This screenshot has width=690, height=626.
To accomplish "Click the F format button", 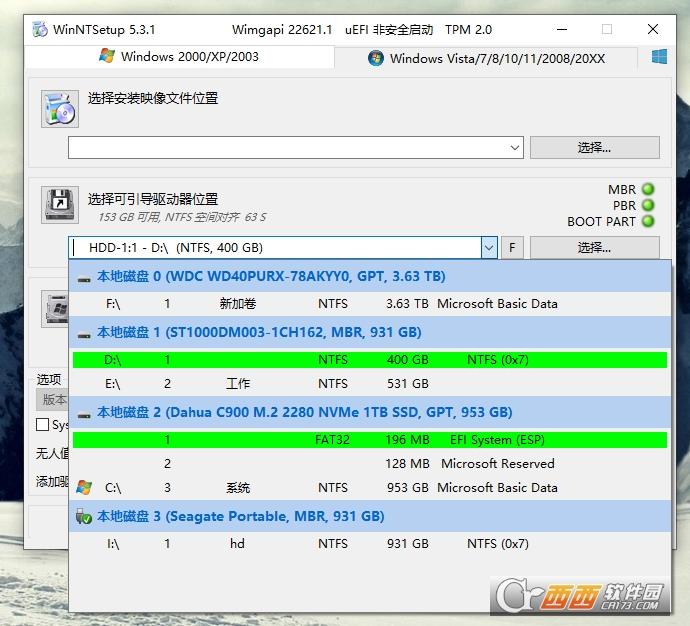I will 512,248.
